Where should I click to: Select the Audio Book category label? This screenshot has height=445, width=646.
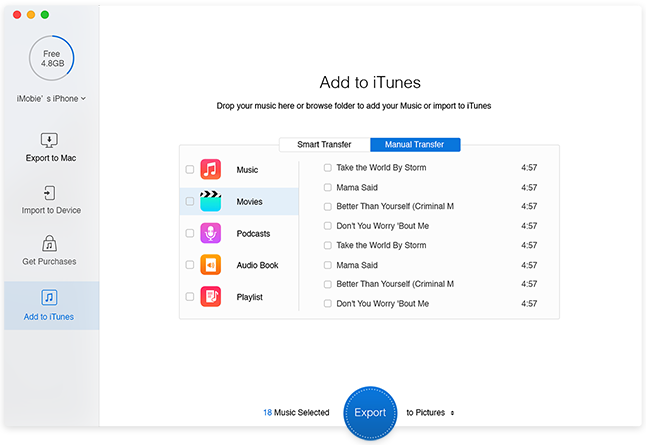coord(257,265)
